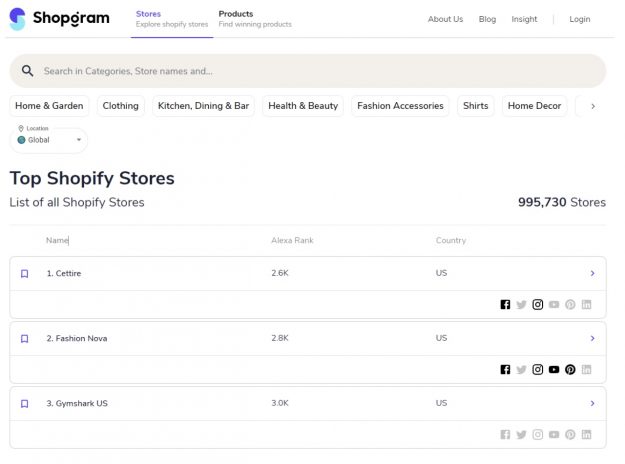Viewport: 625px width, 464px height.
Task: Open Cettire's Twitter icon
Action: (x=521, y=305)
